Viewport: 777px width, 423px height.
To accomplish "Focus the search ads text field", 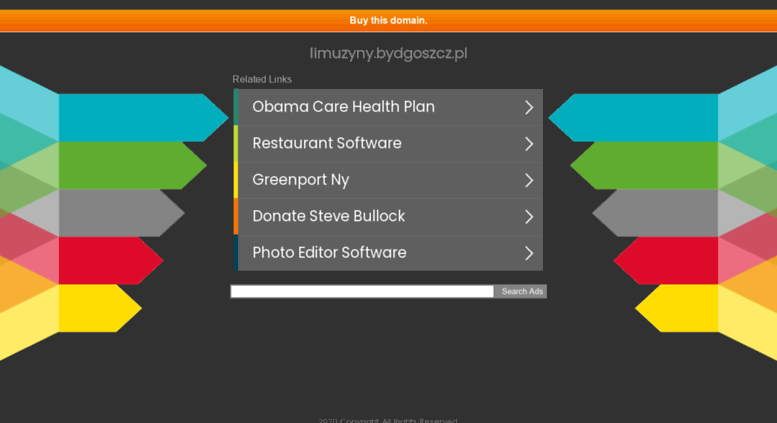I will coord(362,291).
